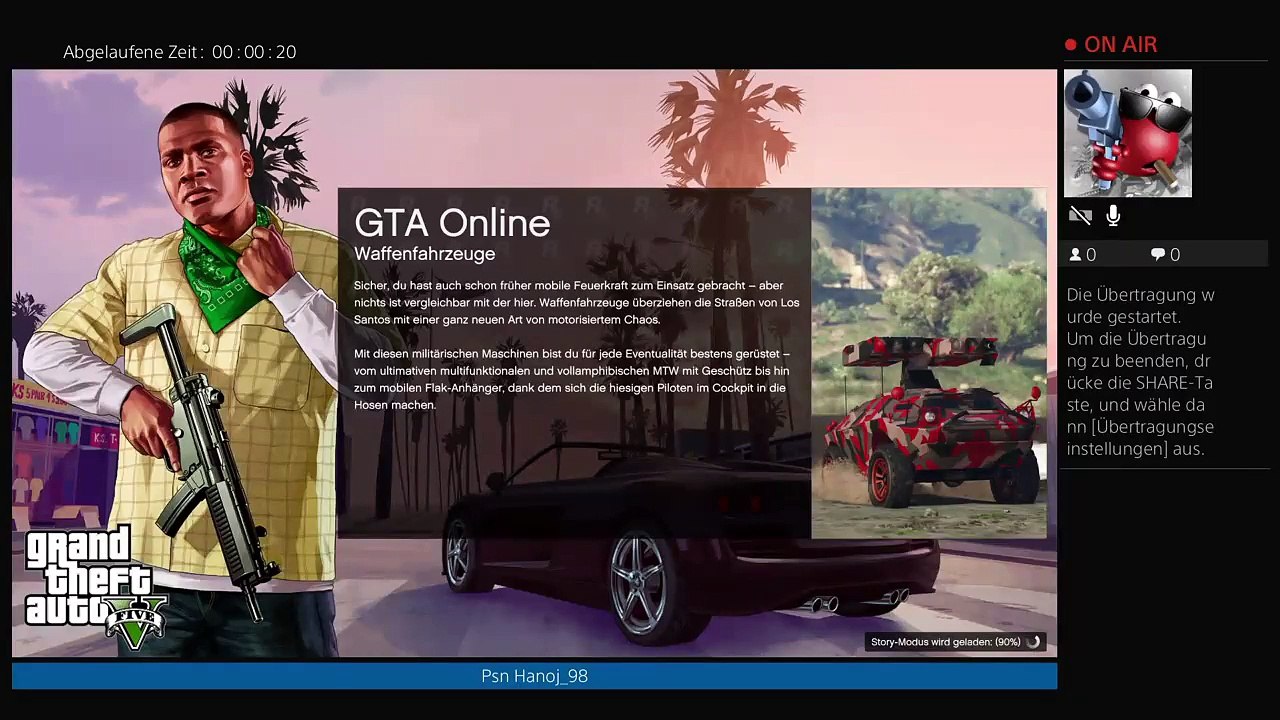1280x720 pixels.
Task: Toggle the microphone icon
Action: pyautogui.click(x=1113, y=215)
